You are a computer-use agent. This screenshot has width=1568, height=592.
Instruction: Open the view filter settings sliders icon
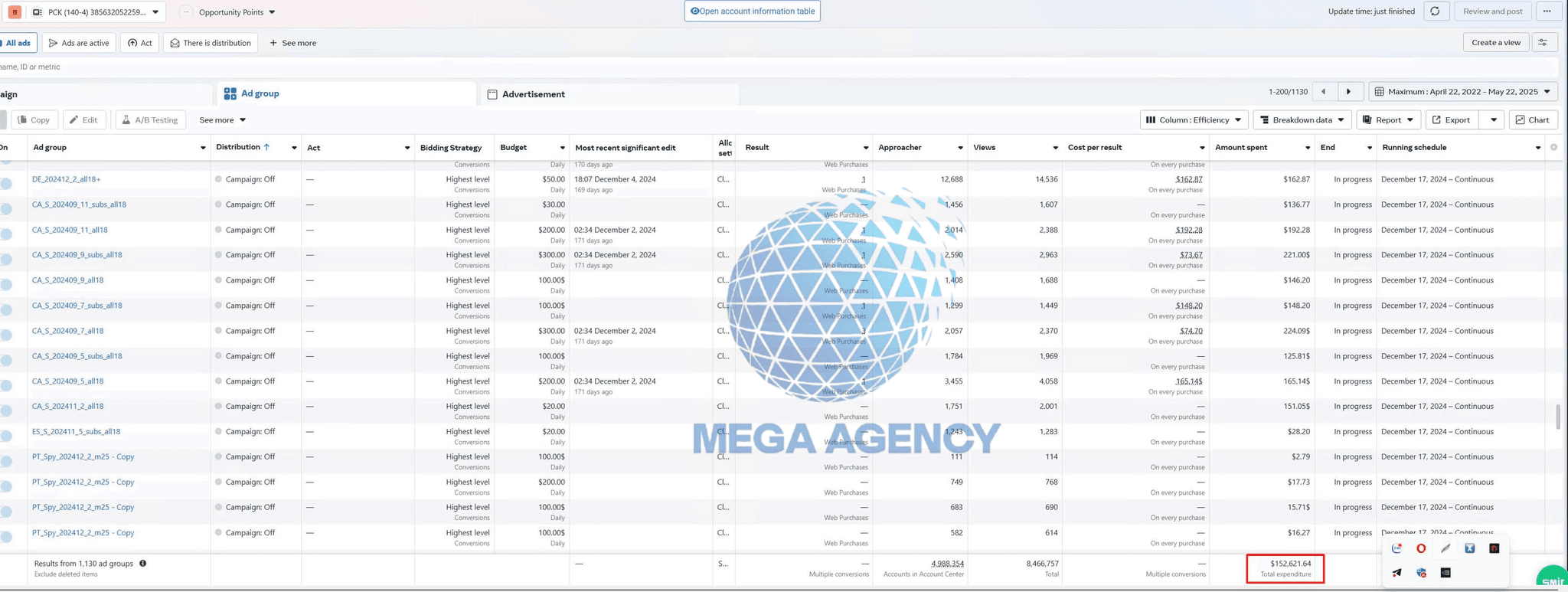[1543, 43]
